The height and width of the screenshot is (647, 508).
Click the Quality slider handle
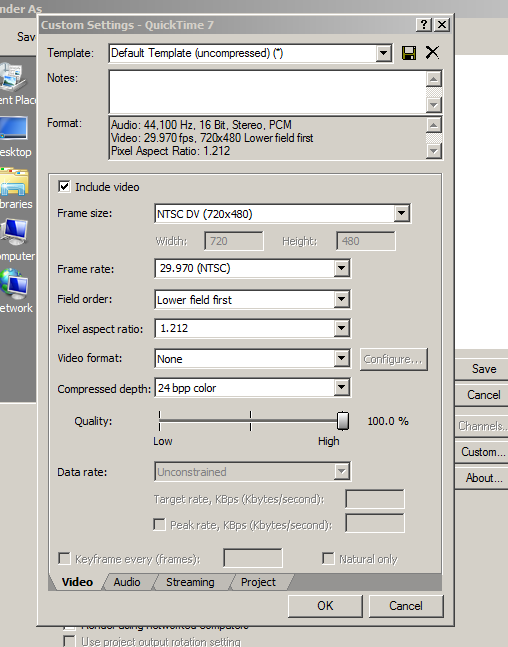tap(343, 421)
